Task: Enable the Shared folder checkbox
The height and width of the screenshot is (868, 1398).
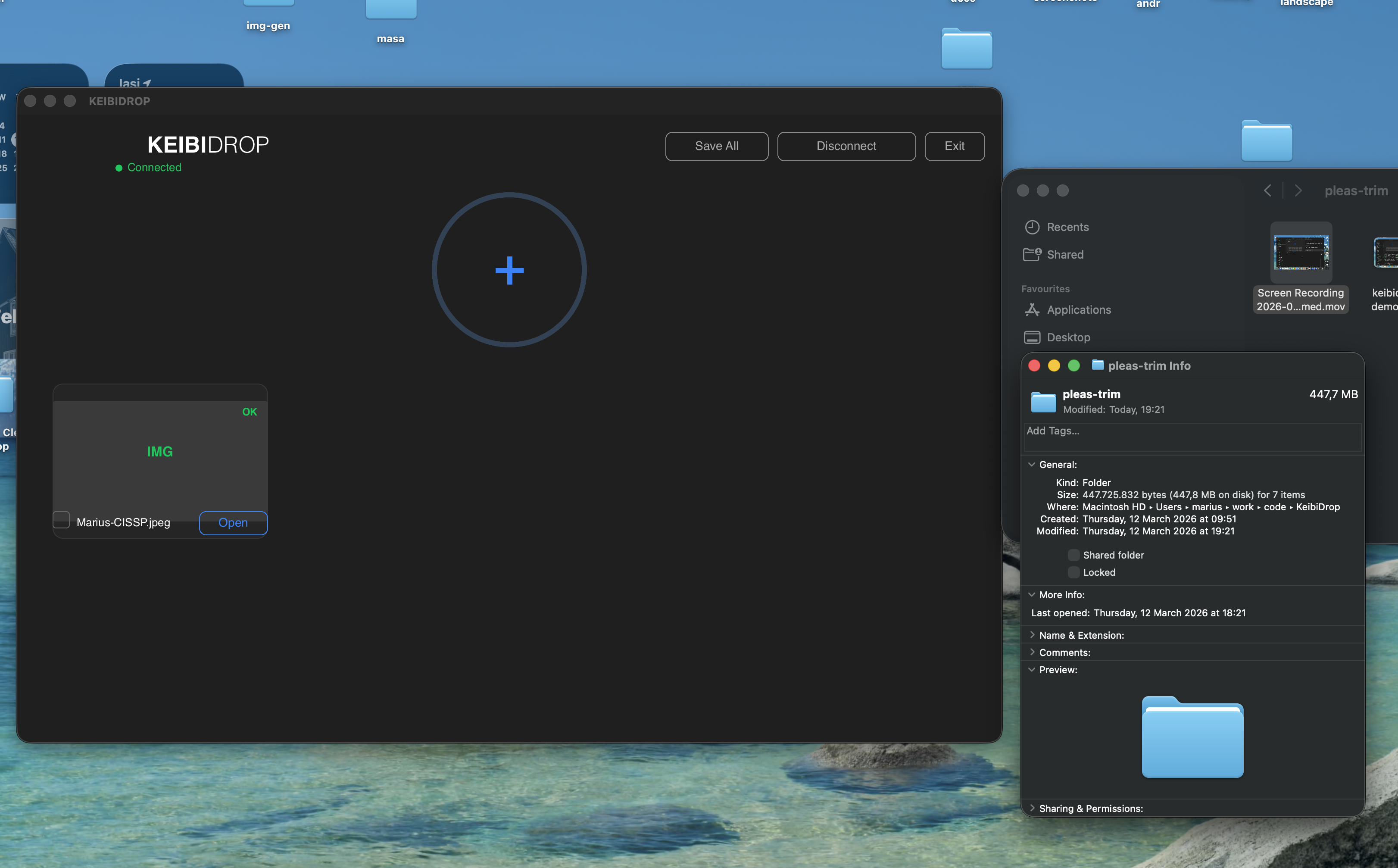Action: (x=1073, y=555)
